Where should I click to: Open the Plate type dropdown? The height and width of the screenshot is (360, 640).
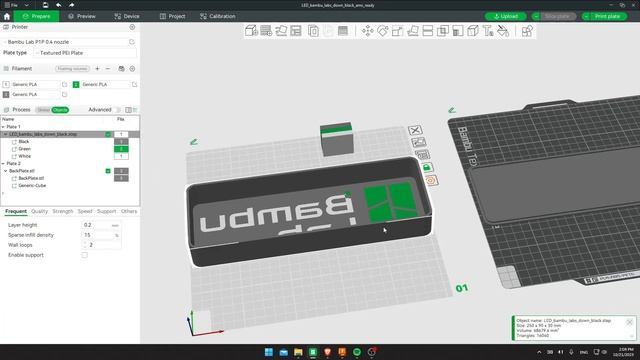click(x=85, y=53)
